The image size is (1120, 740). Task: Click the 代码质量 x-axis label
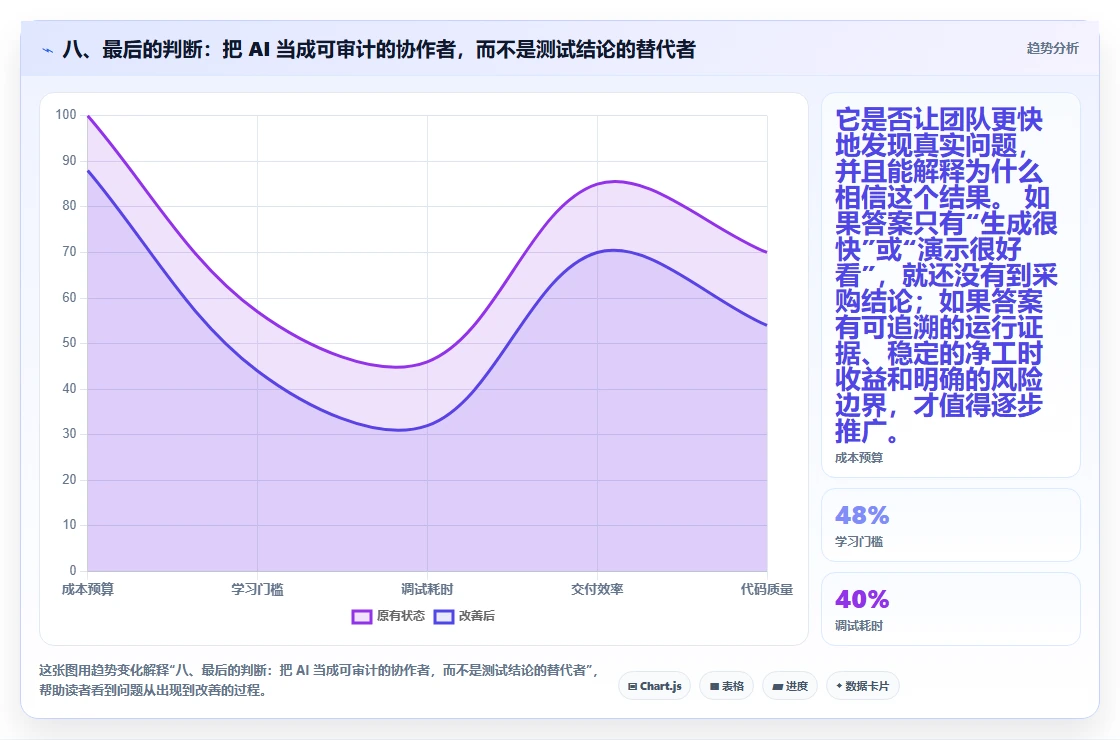tap(766, 589)
